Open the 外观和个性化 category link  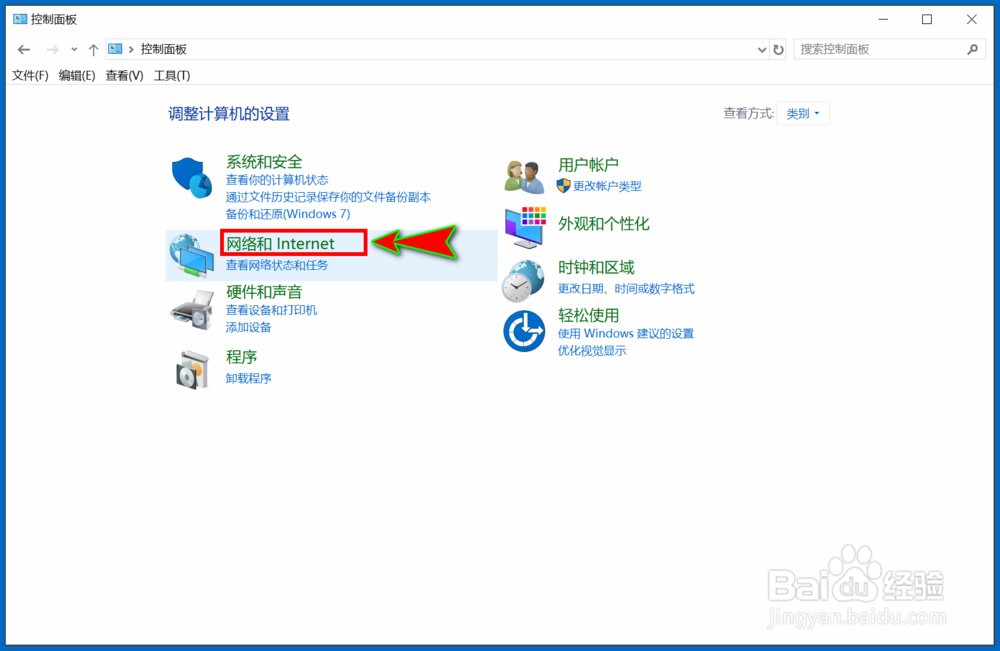tap(603, 224)
